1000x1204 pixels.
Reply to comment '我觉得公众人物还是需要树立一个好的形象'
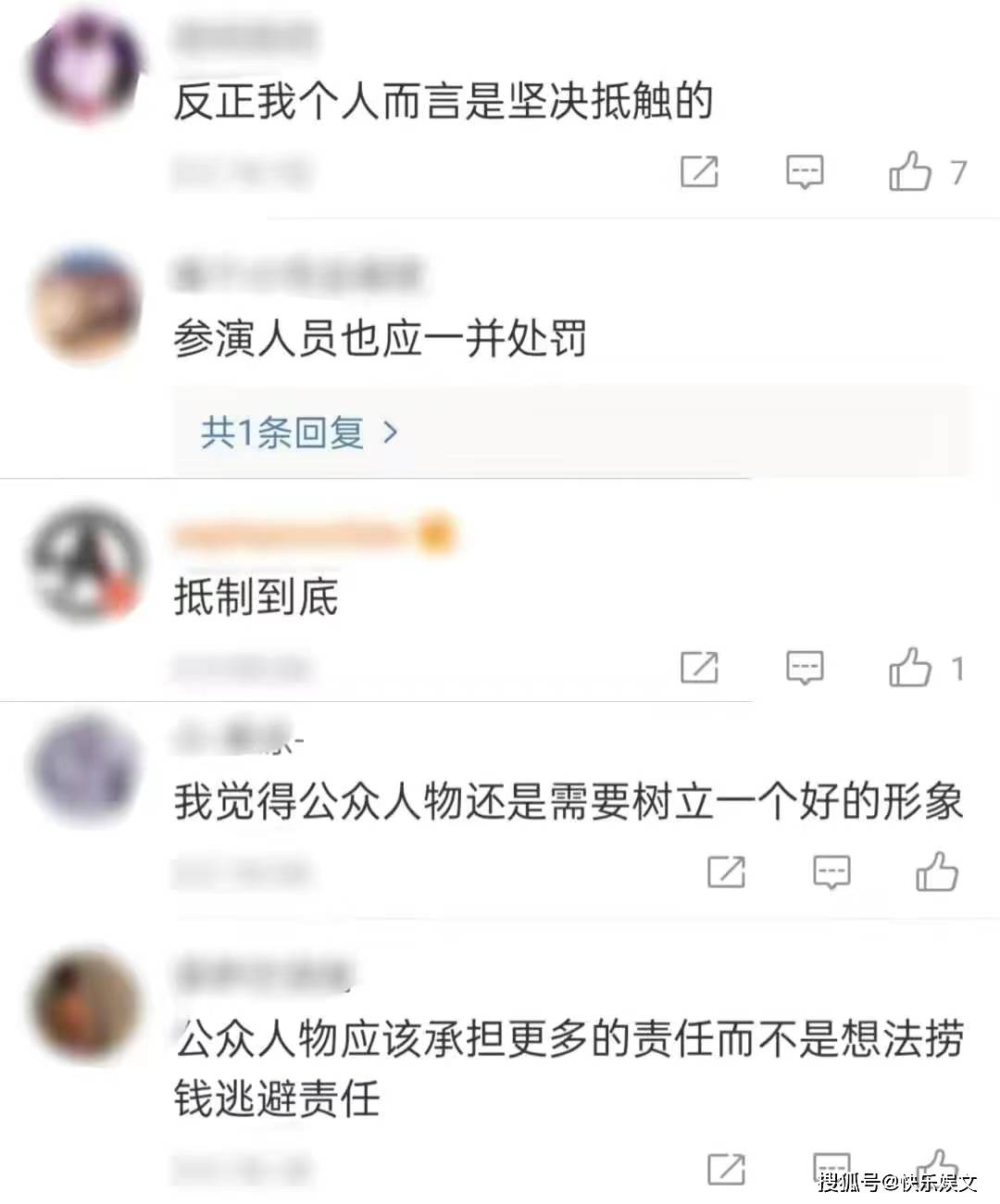click(831, 872)
